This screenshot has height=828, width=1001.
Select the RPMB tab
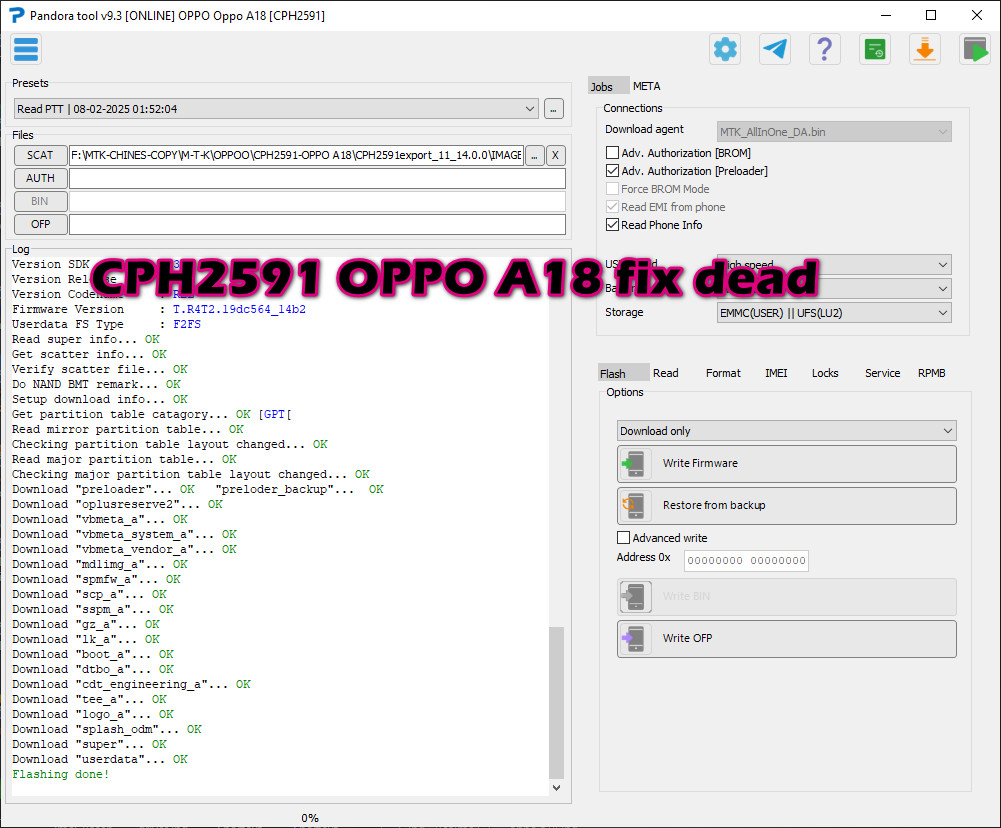pyautogui.click(x=931, y=373)
